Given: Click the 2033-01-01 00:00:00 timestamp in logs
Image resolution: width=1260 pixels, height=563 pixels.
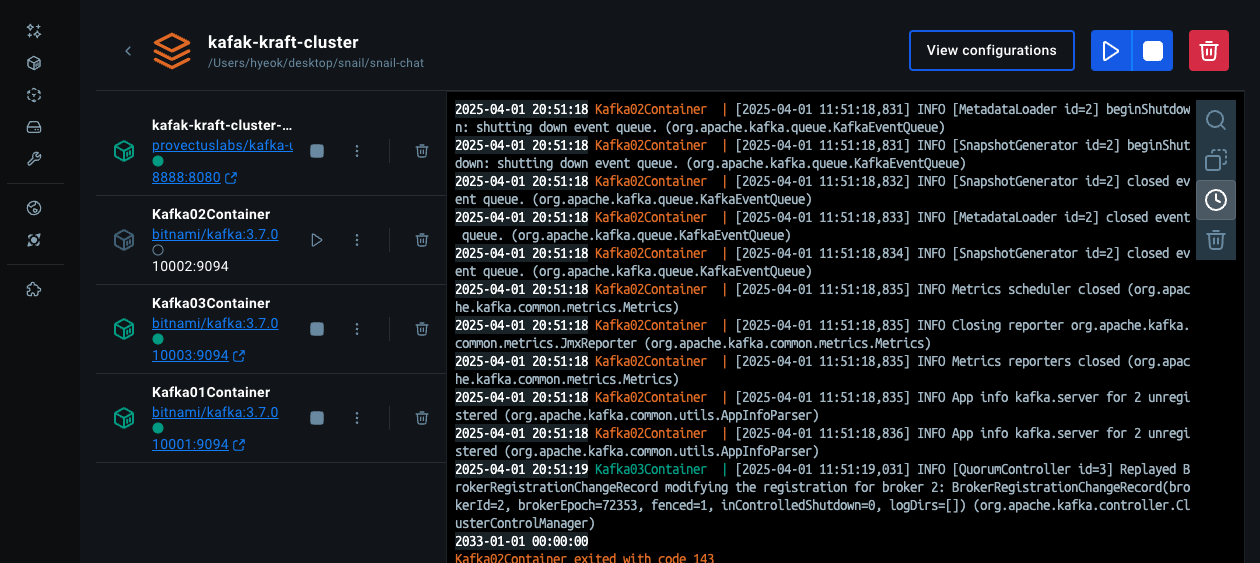Looking at the screenshot, I should point(522,541).
